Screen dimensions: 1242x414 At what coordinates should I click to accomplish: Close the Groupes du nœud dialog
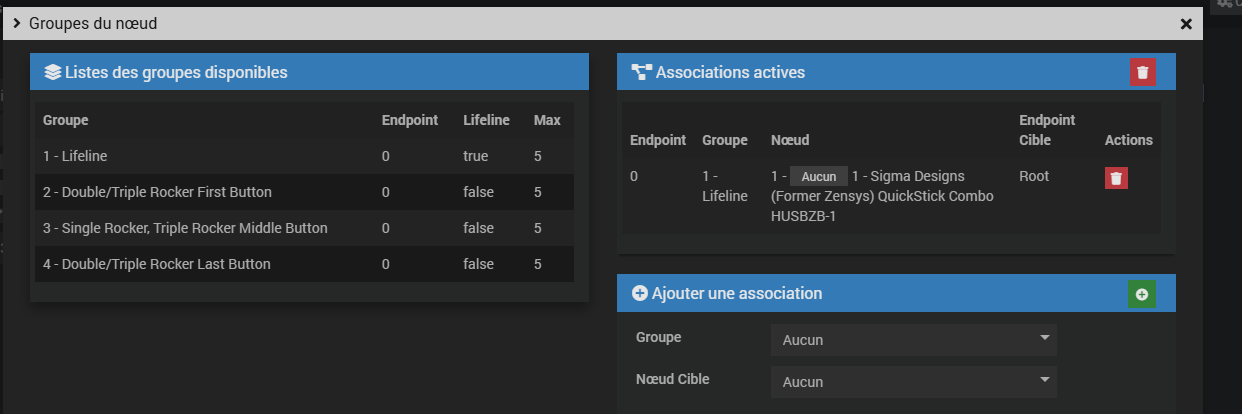pyautogui.click(x=1186, y=23)
